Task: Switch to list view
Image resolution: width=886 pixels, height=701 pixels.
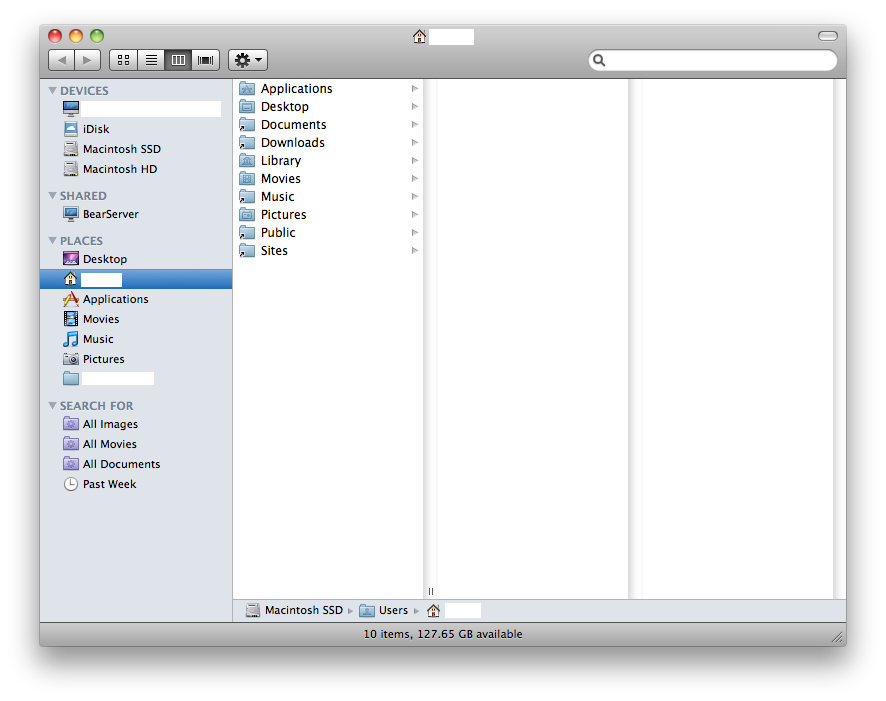Action: coord(151,60)
